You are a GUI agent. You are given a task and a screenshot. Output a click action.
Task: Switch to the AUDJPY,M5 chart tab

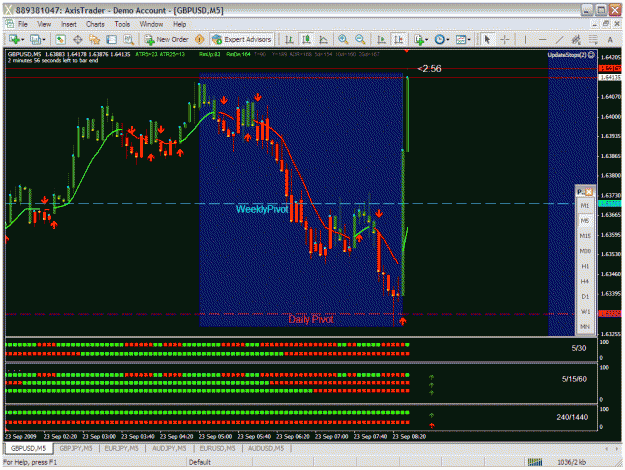click(169, 448)
